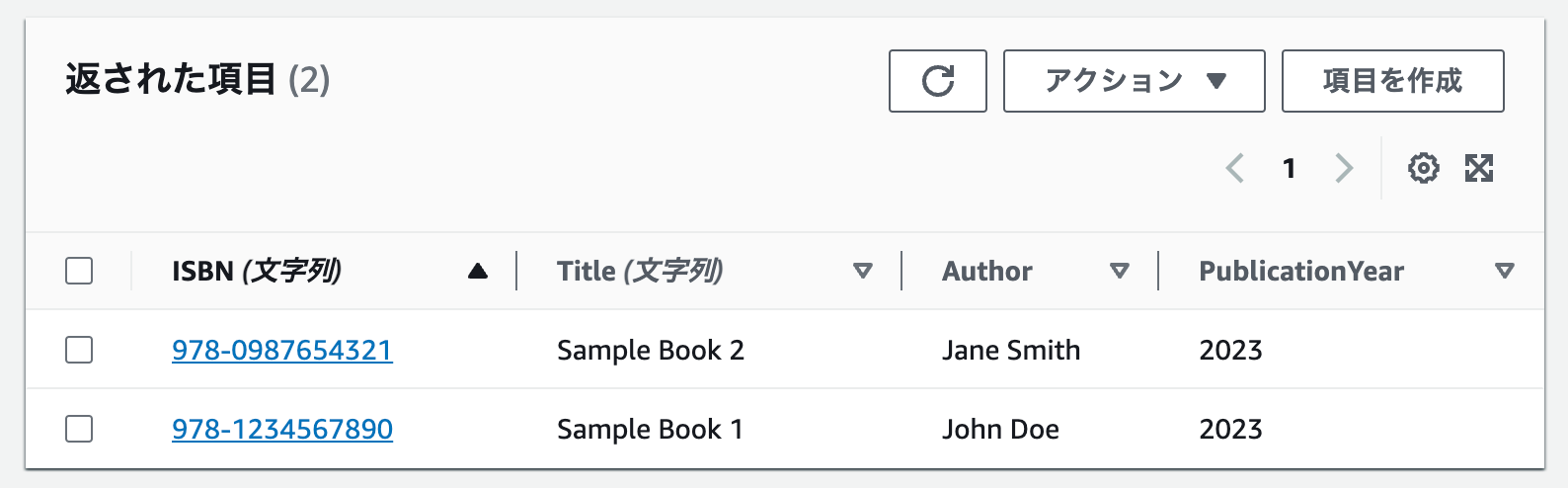Expand table to full screen view
This screenshot has width=1568, height=488.
click(x=1479, y=168)
